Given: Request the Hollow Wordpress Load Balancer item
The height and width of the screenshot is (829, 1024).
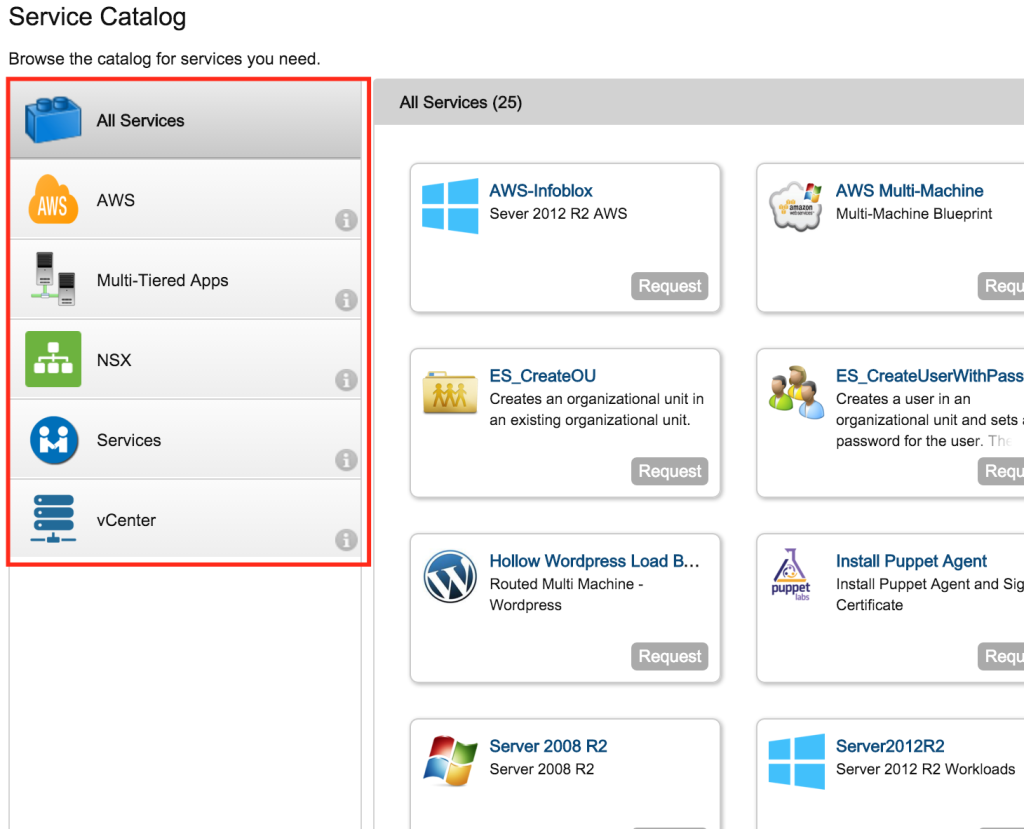Looking at the screenshot, I should pyautogui.click(x=669, y=656).
